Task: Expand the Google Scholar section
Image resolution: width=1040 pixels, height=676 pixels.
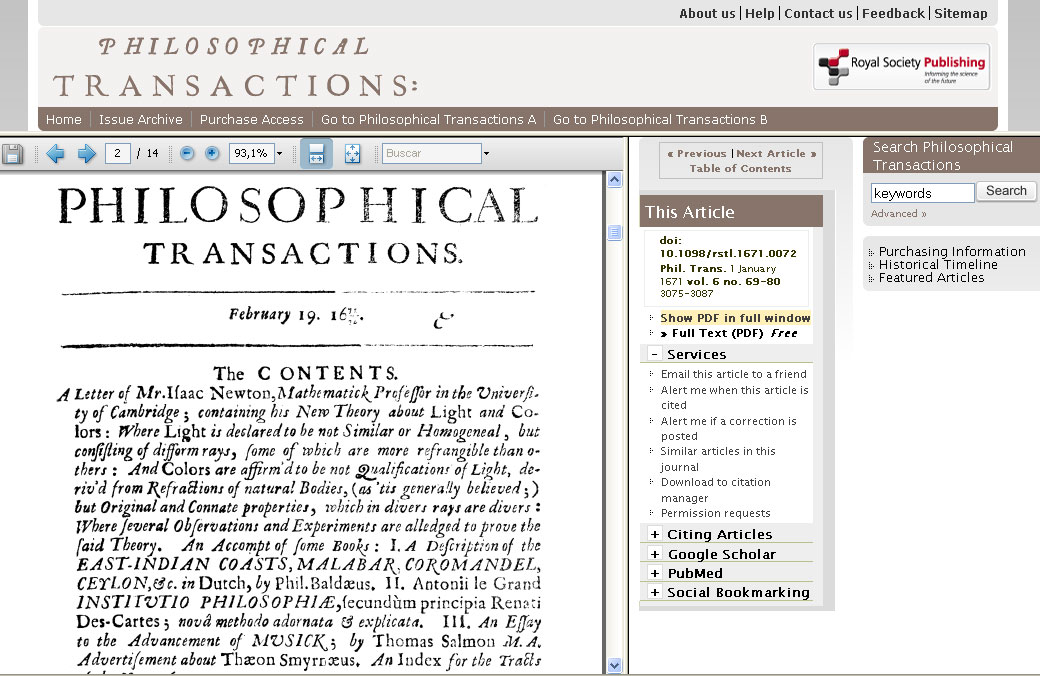Action: pos(655,554)
